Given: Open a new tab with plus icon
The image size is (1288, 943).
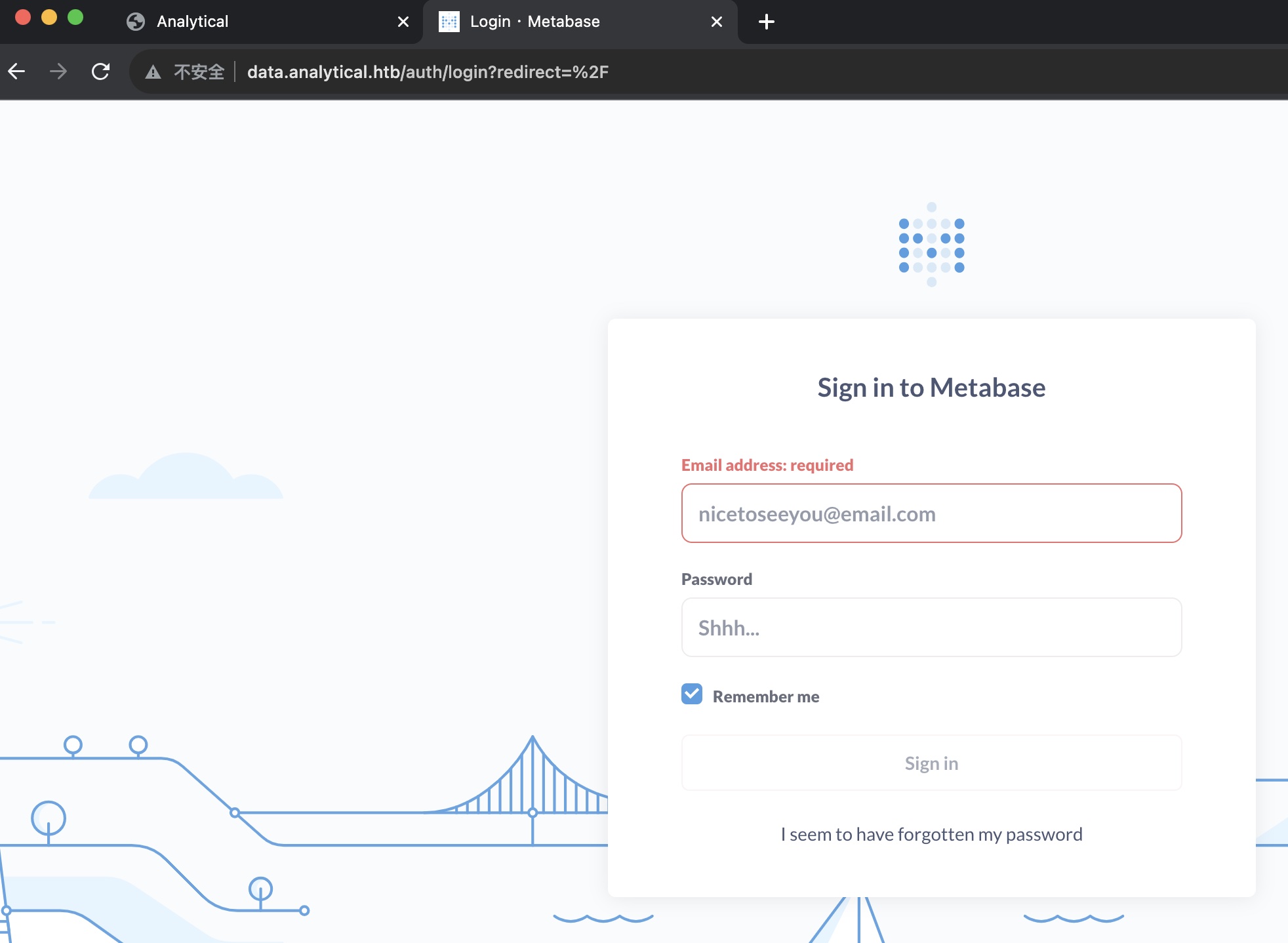Looking at the screenshot, I should [x=766, y=22].
